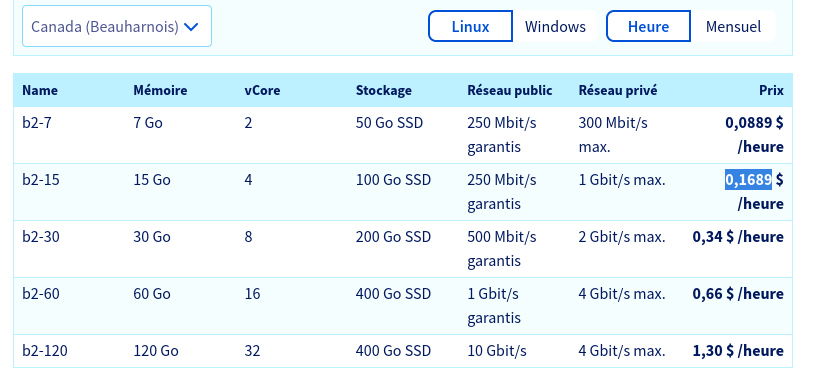Click the Mémoire column header
Image resolution: width=821 pixels, height=373 pixels.
[x=160, y=91]
